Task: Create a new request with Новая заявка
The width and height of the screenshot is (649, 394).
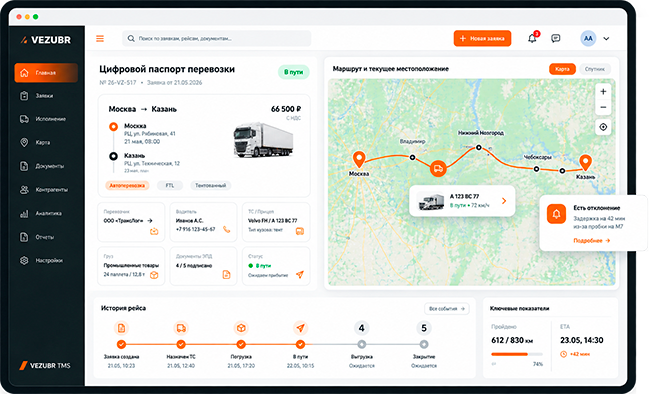Action: tap(482, 38)
